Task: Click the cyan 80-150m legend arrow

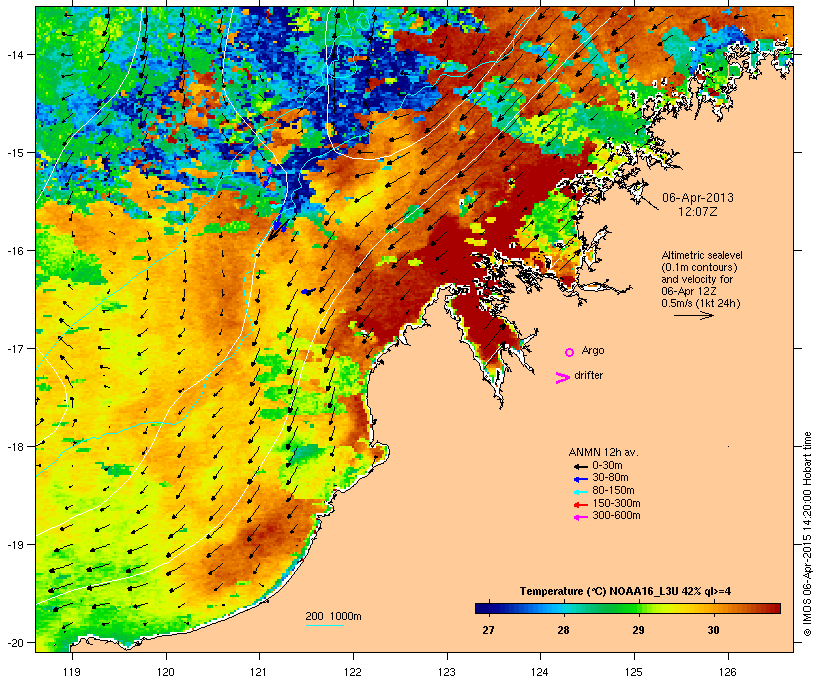Action: [580, 492]
